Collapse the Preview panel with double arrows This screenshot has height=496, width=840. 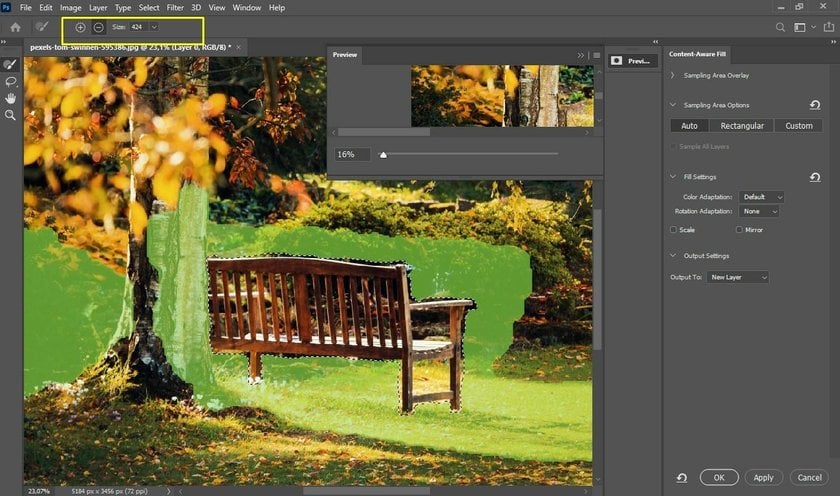[581, 55]
